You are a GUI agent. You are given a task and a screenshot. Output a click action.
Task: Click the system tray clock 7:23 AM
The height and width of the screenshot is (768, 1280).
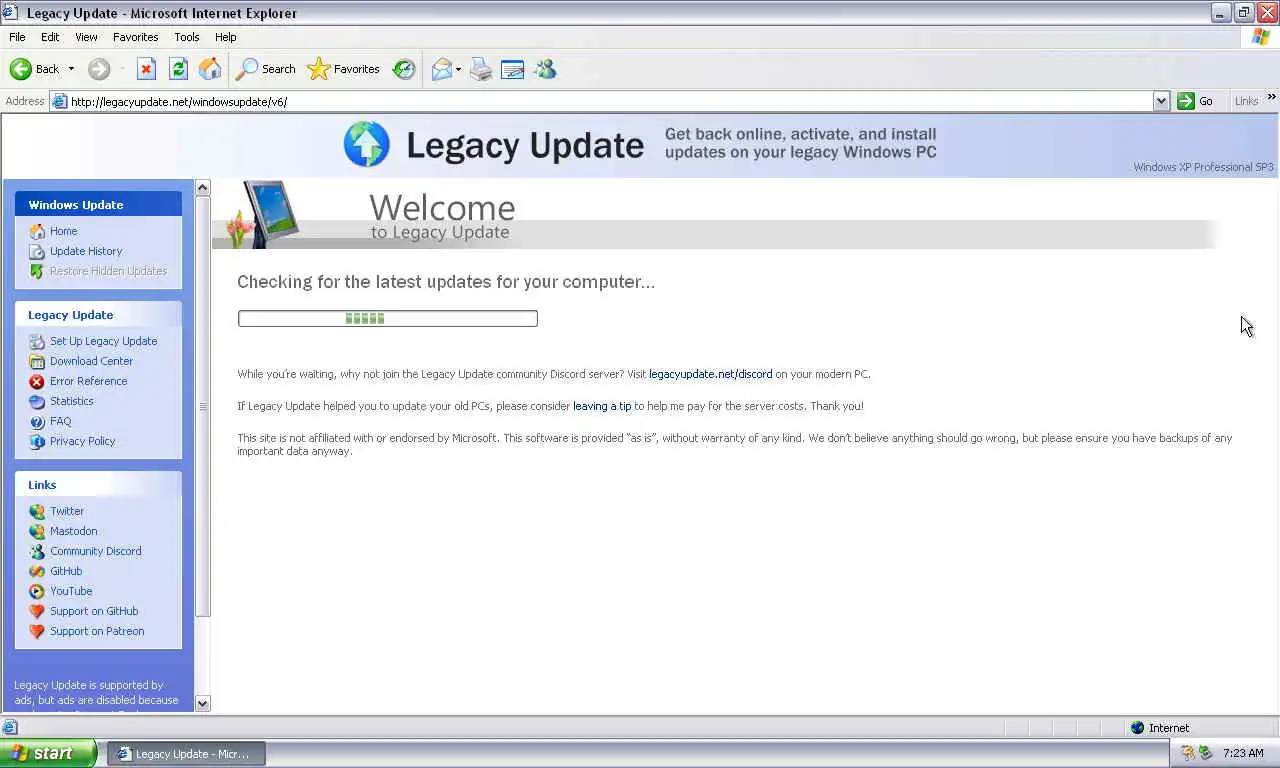pyautogui.click(x=1243, y=754)
